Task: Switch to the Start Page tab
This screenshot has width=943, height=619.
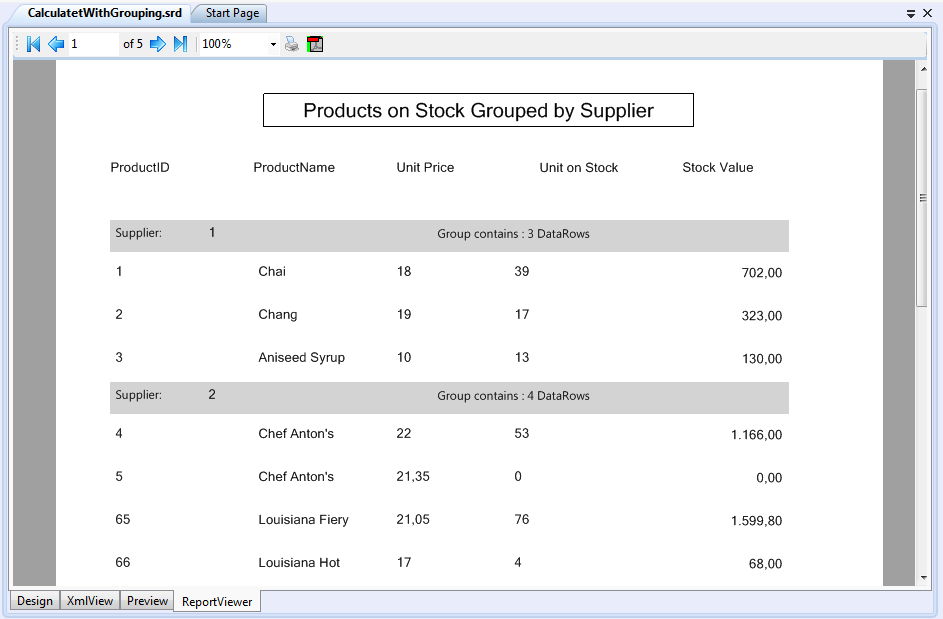Action: point(232,13)
